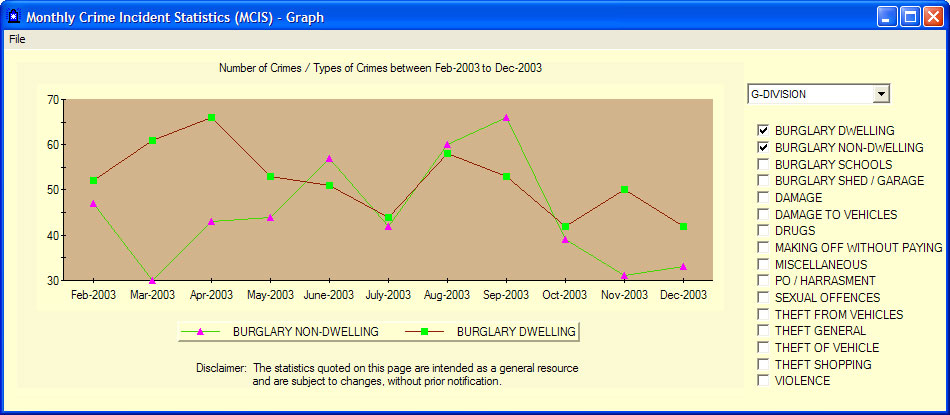Click the MCIS app icon in title bar

coord(13,17)
